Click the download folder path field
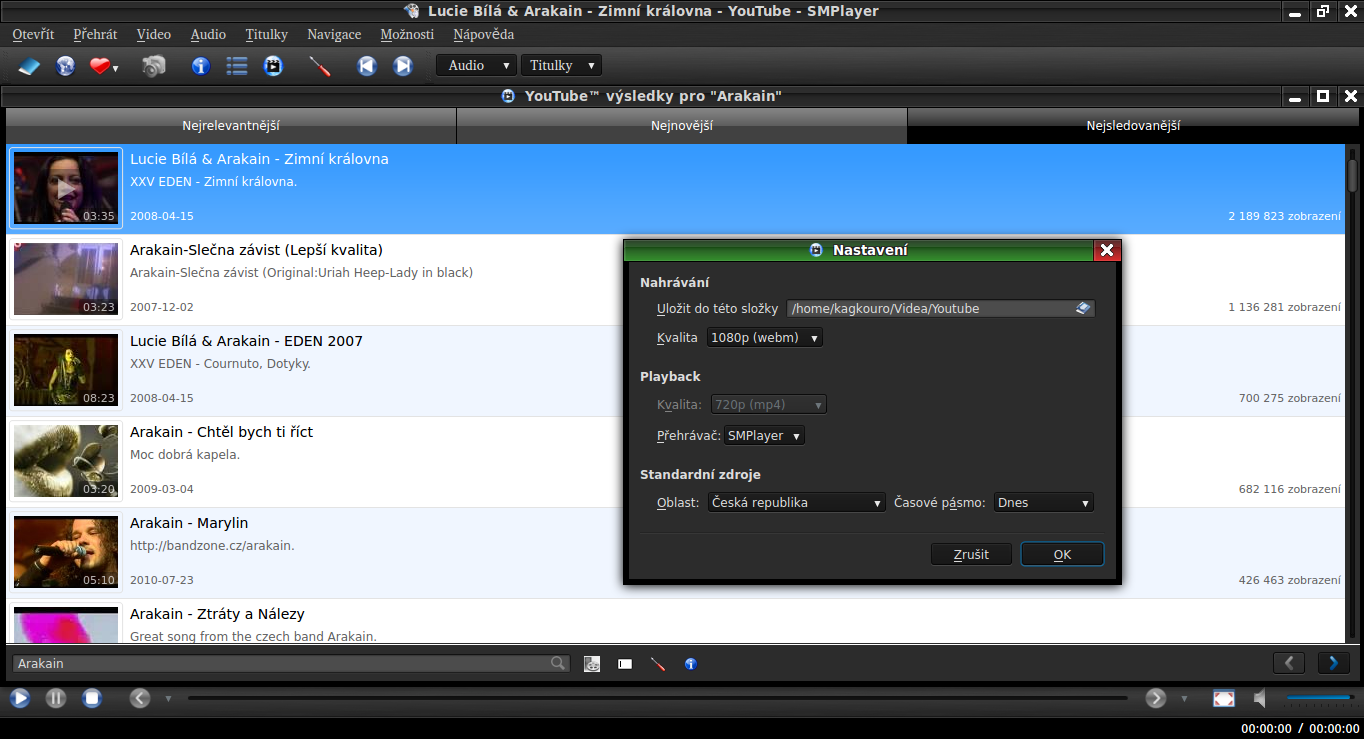This screenshot has width=1364, height=739. tap(941, 308)
